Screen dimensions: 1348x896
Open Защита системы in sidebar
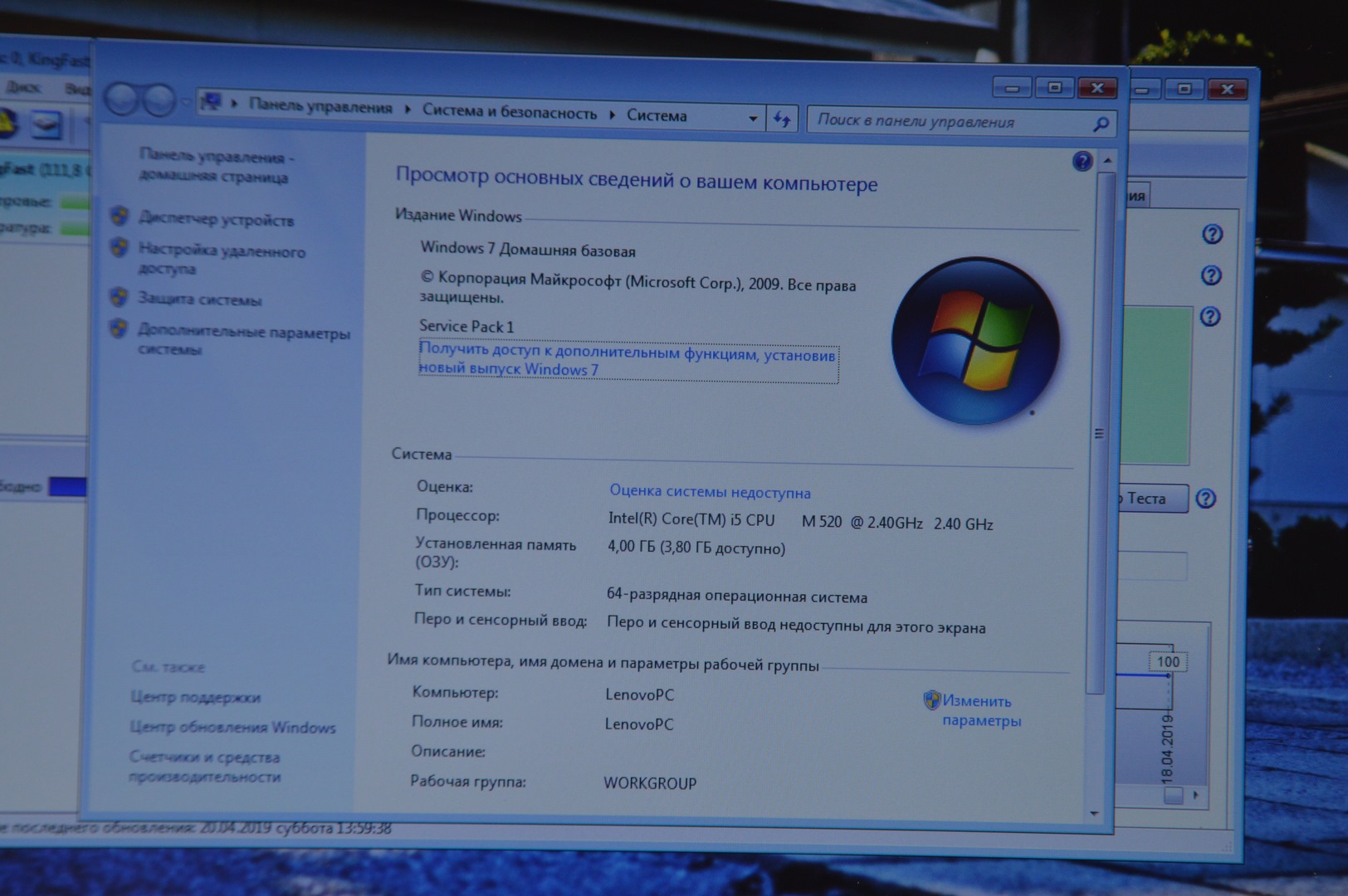point(199,299)
